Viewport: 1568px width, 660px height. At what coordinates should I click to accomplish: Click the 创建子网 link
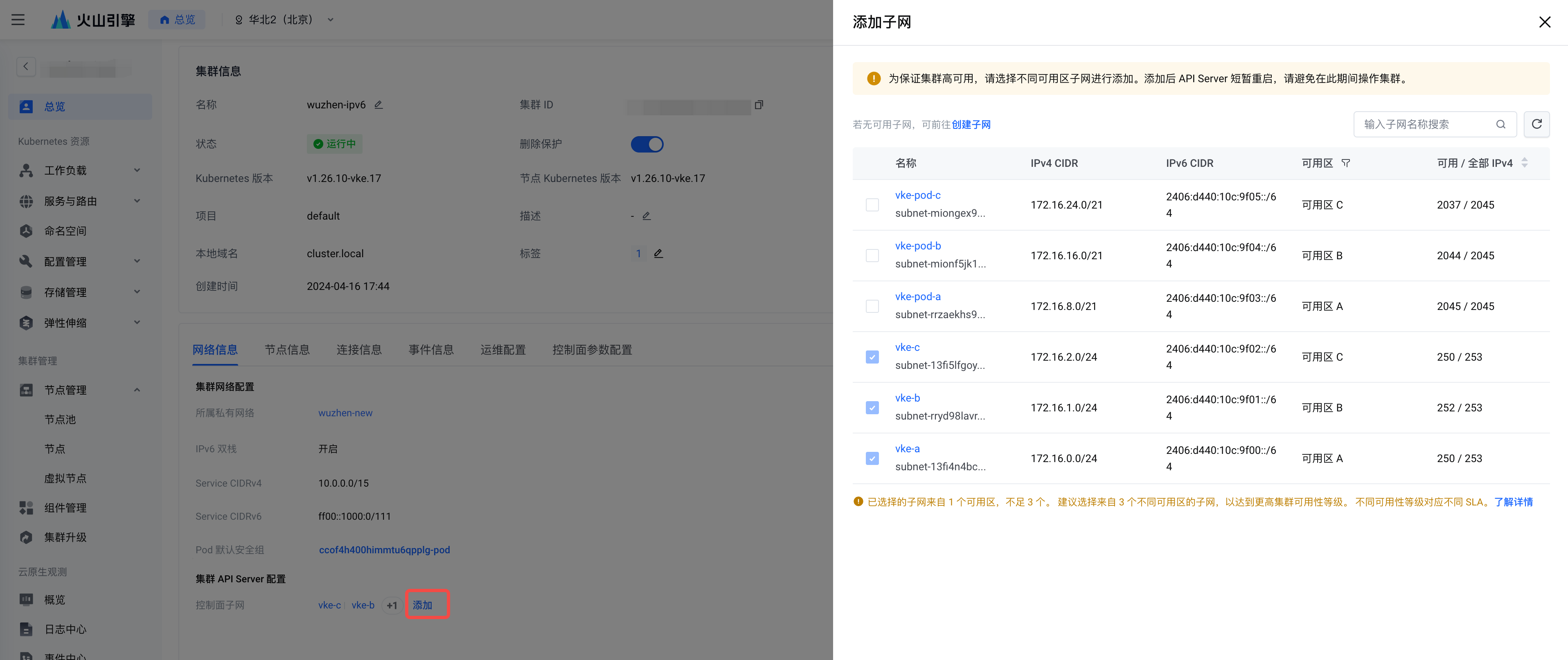(971, 125)
